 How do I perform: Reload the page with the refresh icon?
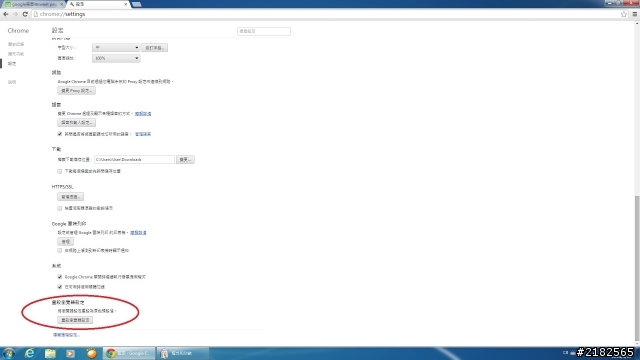[x=25, y=14]
